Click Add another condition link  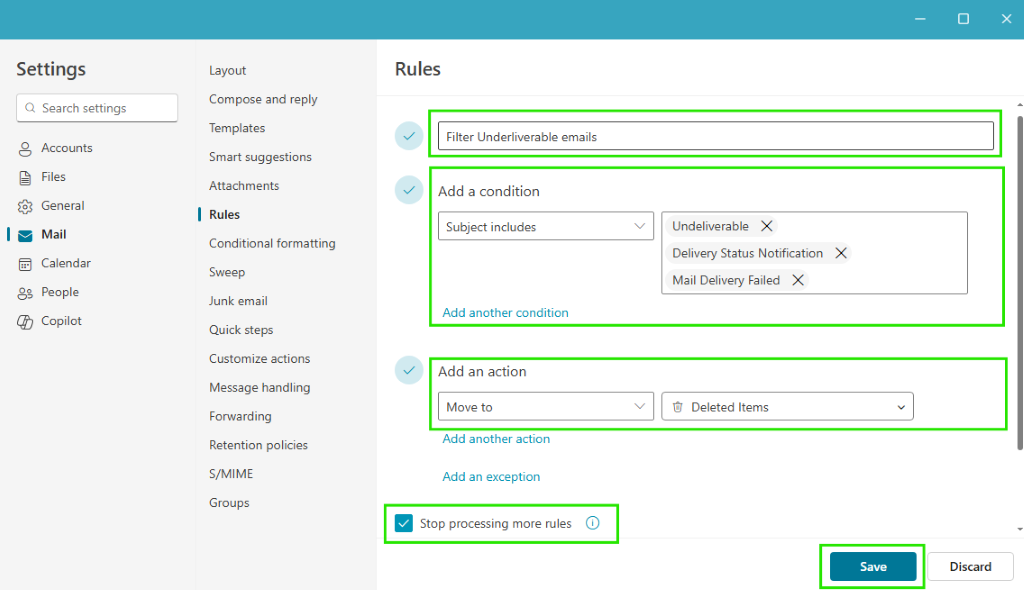click(505, 312)
